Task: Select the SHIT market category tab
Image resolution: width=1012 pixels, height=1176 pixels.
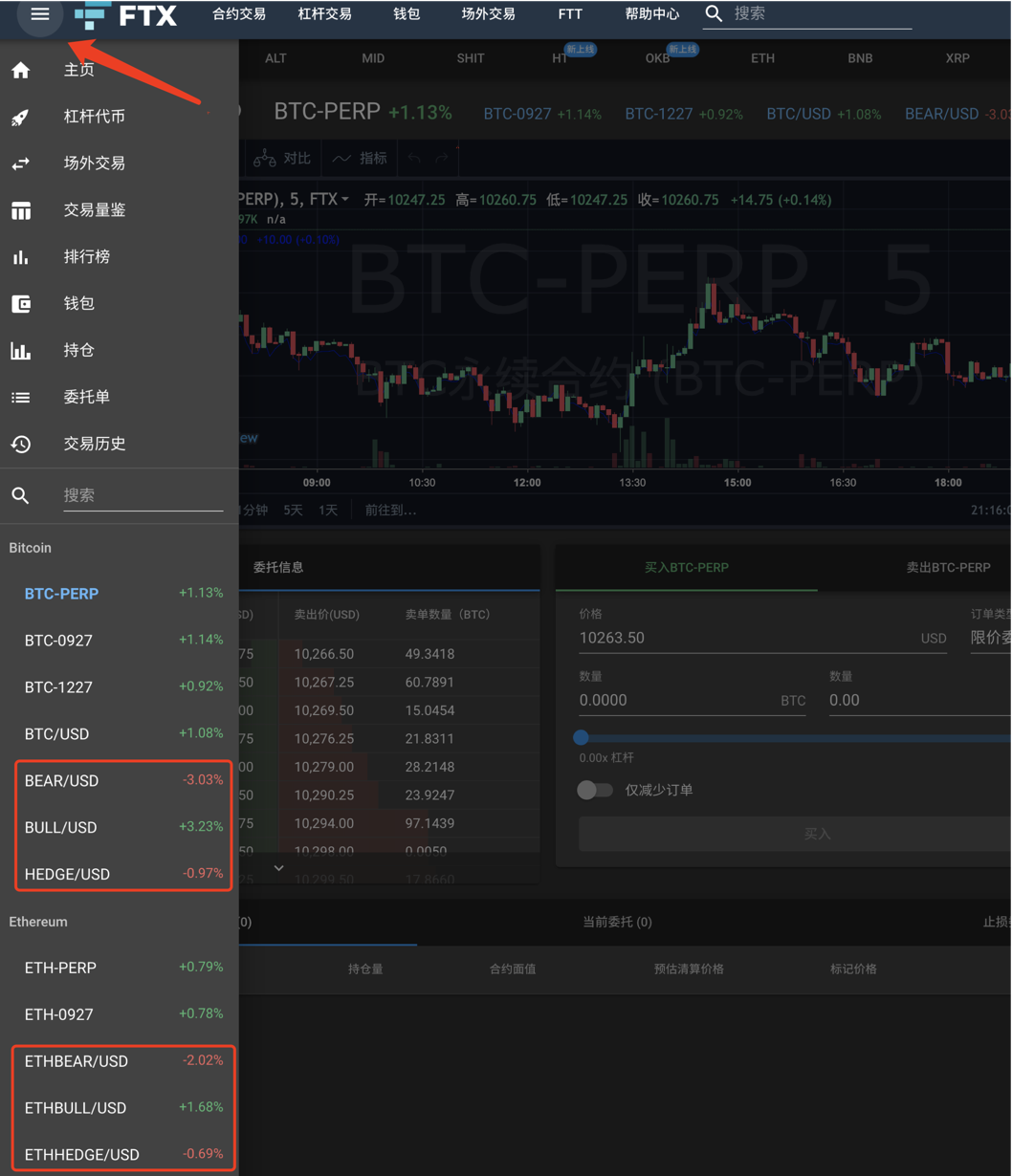Action: click(471, 58)
